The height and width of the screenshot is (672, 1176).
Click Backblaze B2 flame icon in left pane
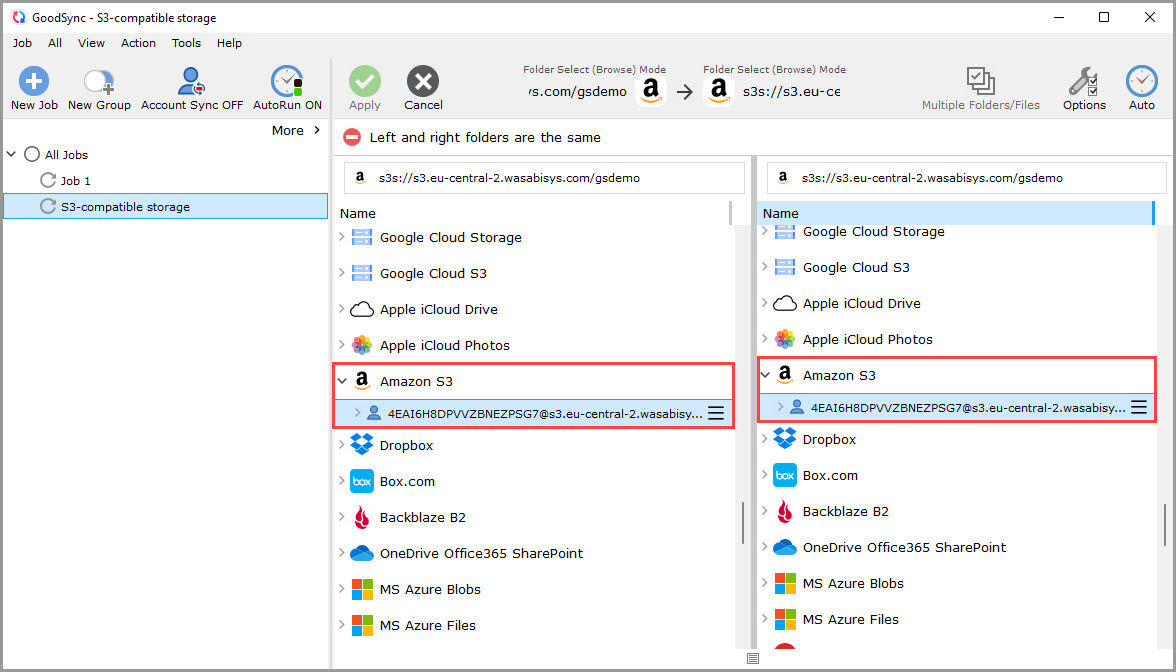coord(362,518)
